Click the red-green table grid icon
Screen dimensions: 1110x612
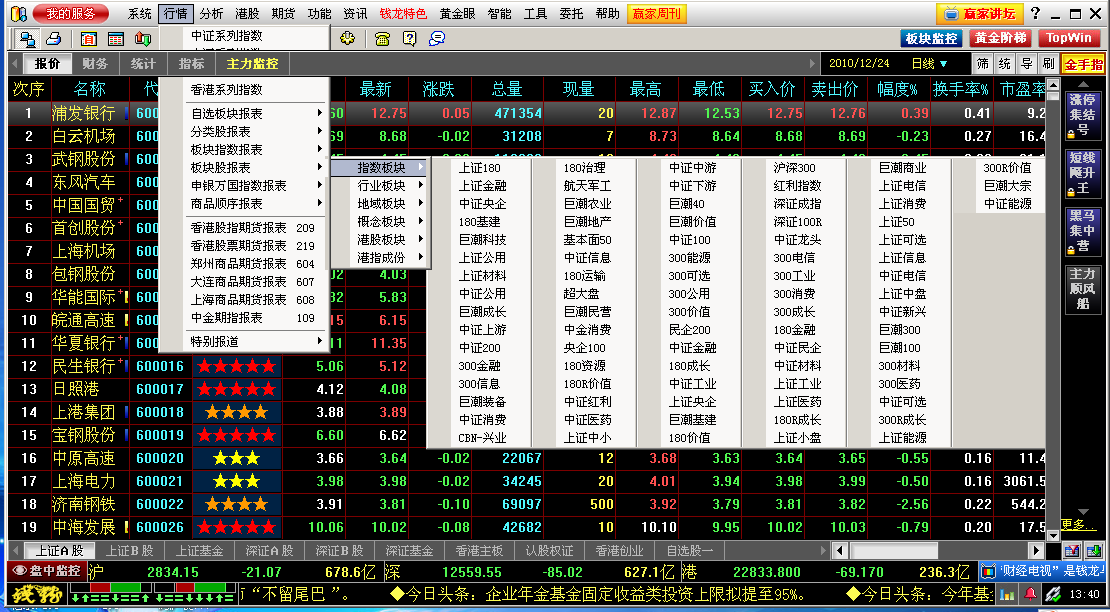pos(115,38)
